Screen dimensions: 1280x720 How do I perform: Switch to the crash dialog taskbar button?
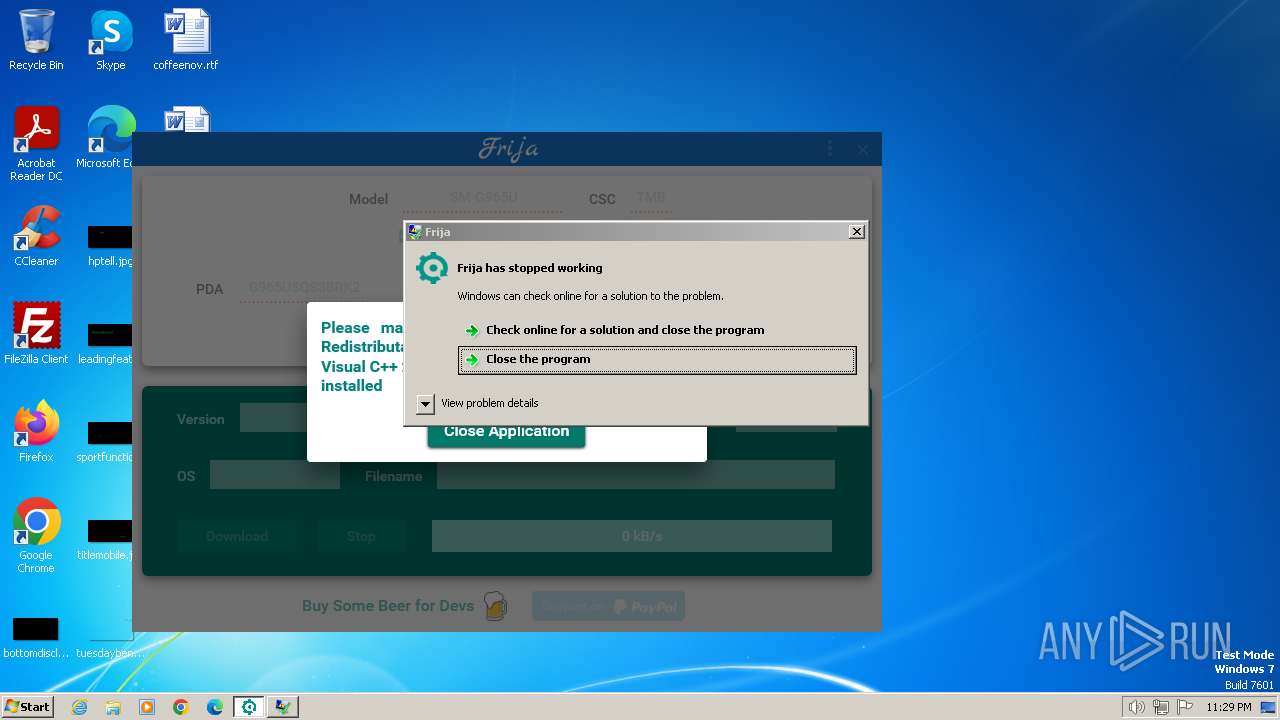(x=283, y=707)
